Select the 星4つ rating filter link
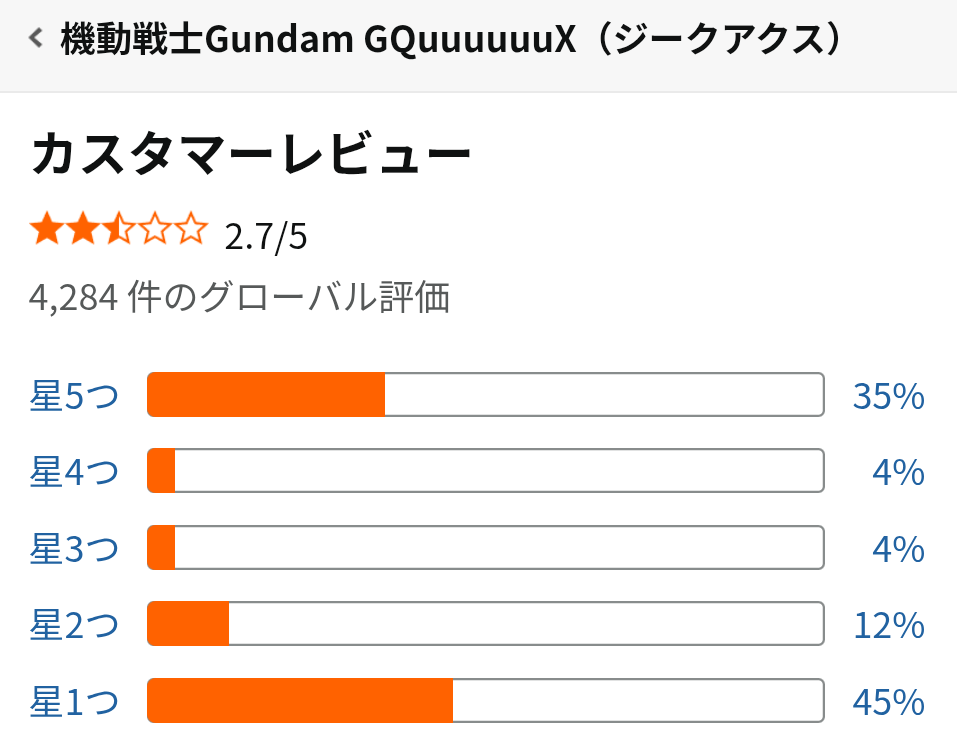 coord(74,472)
